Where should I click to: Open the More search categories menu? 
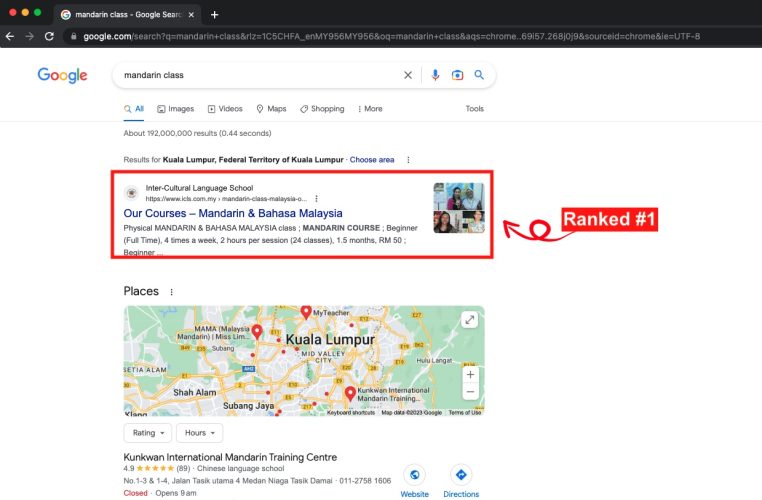click(x=370, y=109)
